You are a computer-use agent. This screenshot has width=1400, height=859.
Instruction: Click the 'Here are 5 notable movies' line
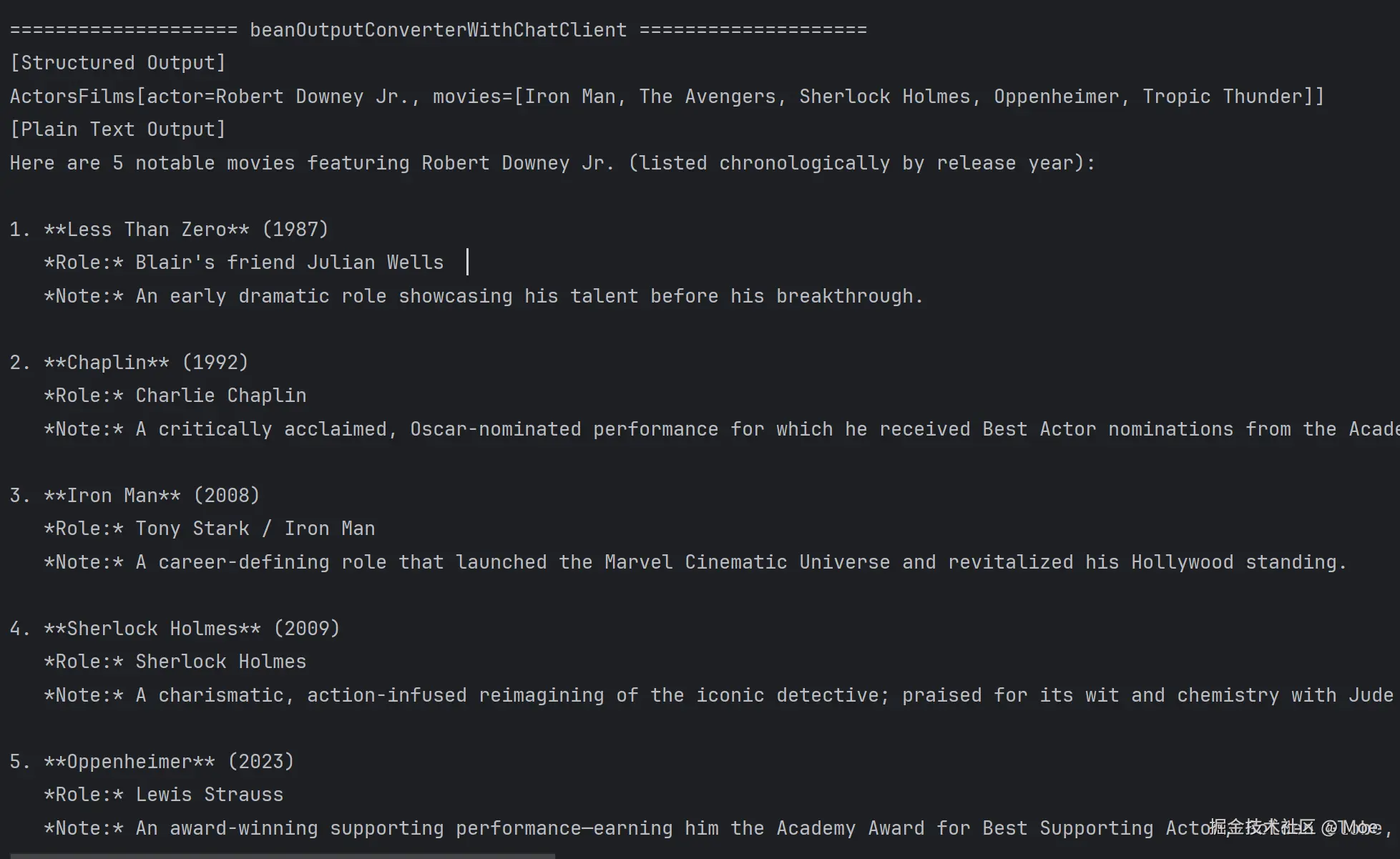click(551, 163)
